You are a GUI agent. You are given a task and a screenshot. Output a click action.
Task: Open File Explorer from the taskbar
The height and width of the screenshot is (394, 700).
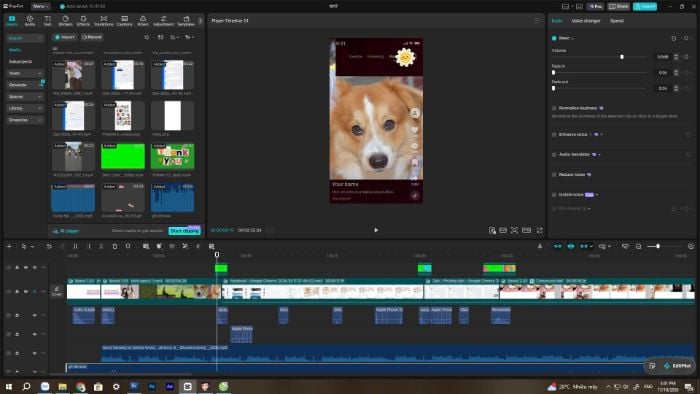tap(62, 386)
